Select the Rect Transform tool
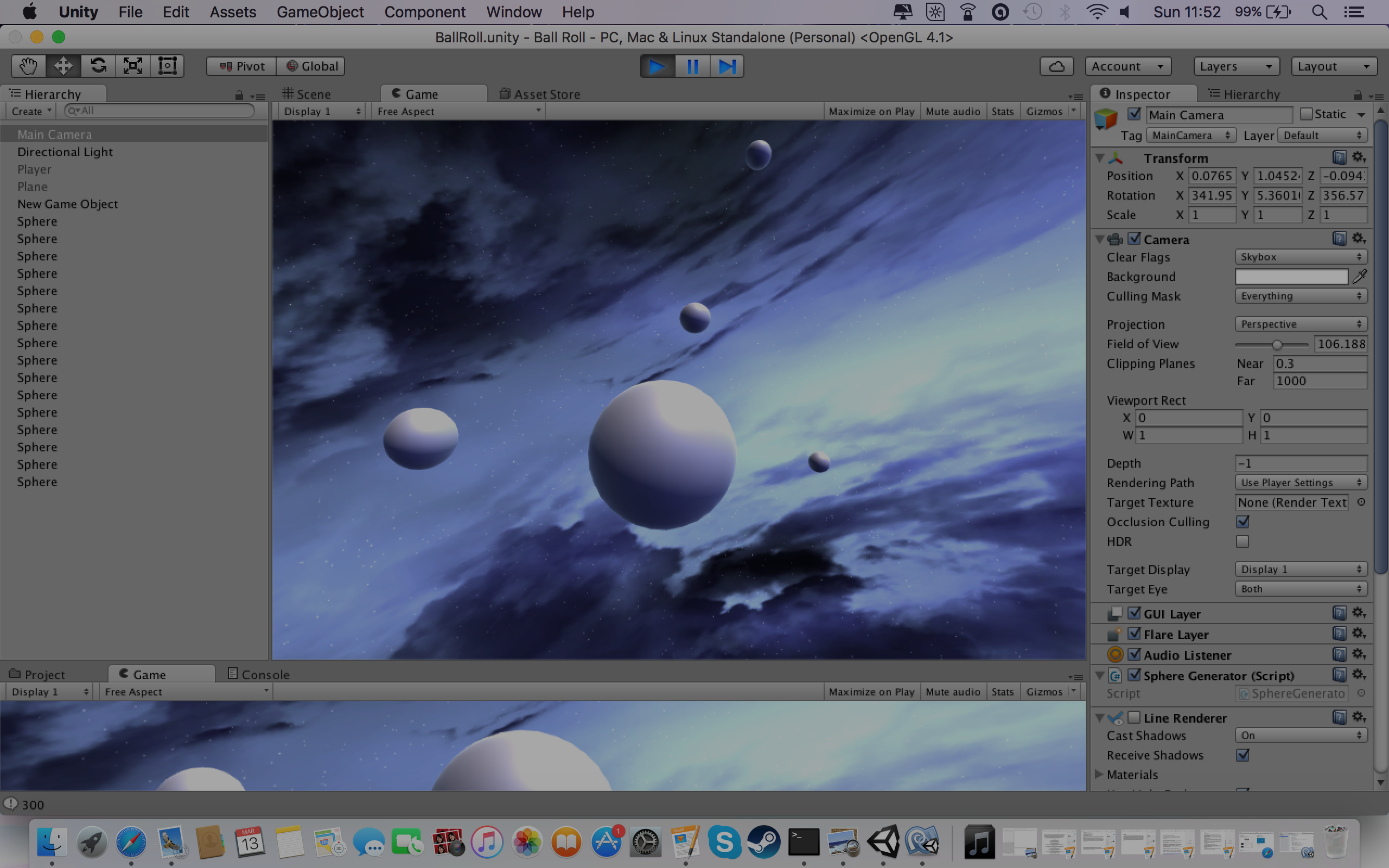The image size is (1389, 868). pyautogui.click(x=167, y=66)
